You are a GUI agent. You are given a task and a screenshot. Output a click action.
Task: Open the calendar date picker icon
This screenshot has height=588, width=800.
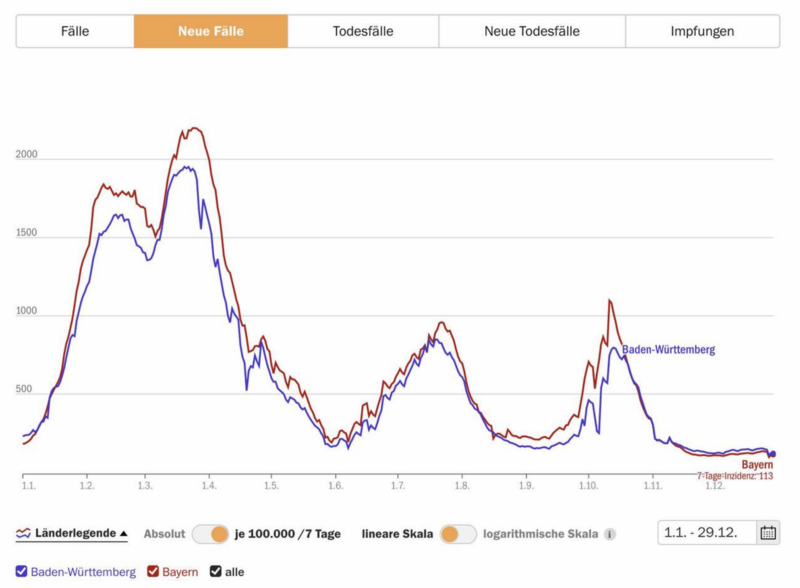pyautogui.click(x=768, y=532)
